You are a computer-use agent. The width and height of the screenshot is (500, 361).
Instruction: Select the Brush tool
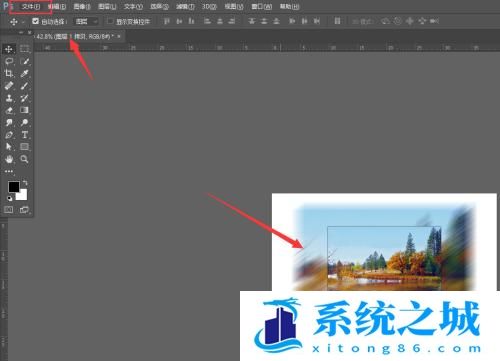pyautogui.click(x=24, y=86)
